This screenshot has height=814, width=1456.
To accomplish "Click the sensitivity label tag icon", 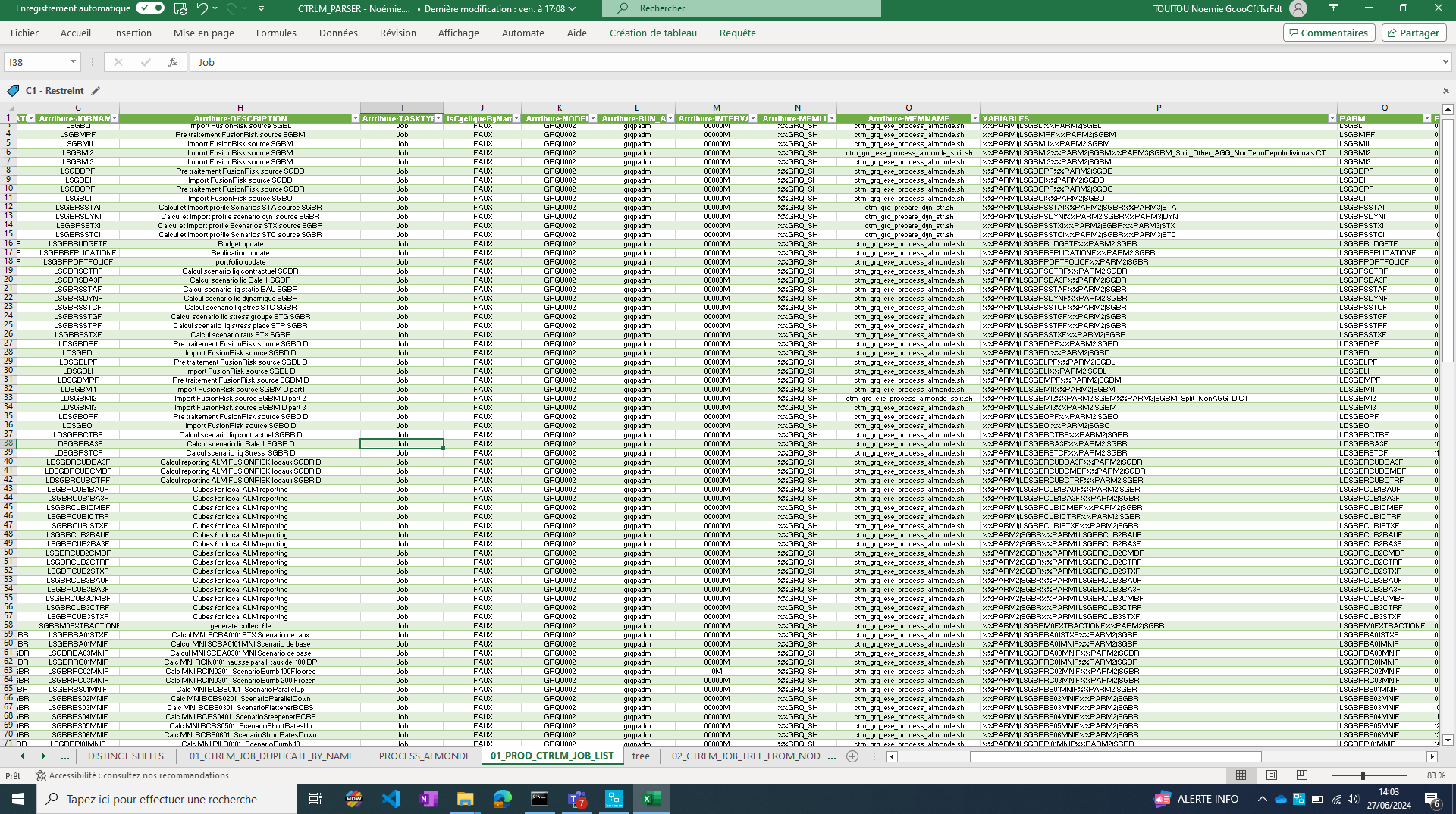I will point(13,91).
